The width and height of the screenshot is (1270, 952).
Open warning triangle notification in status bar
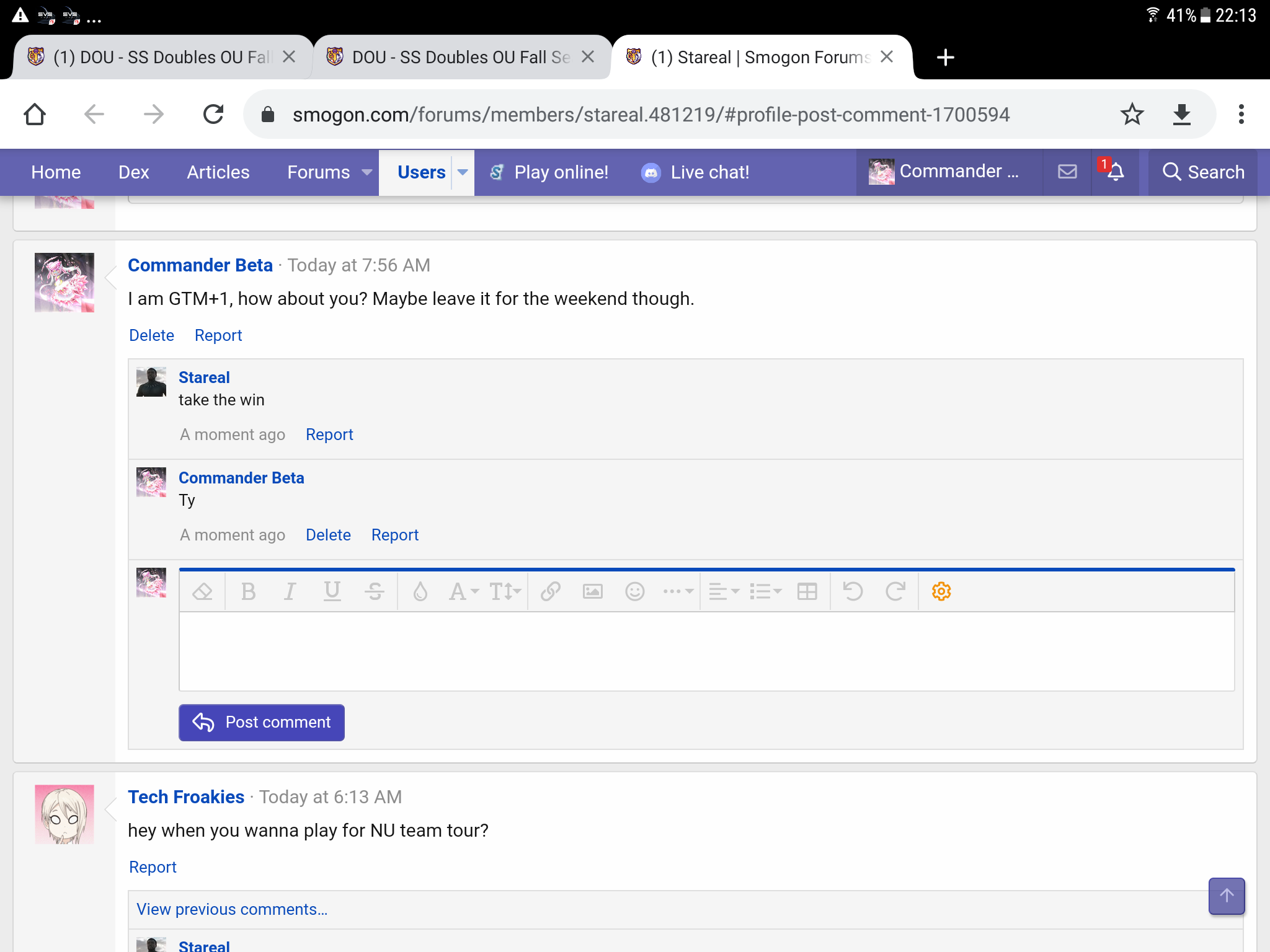(x=20, y=15)
